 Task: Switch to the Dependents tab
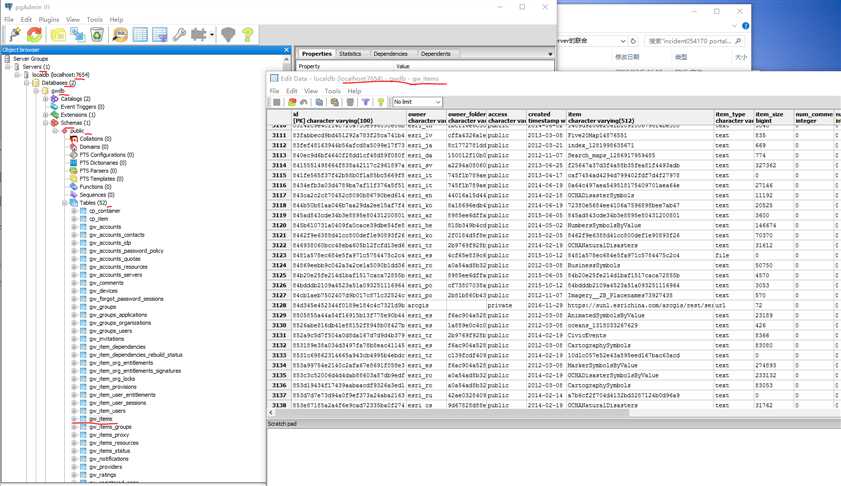point(436,54)
